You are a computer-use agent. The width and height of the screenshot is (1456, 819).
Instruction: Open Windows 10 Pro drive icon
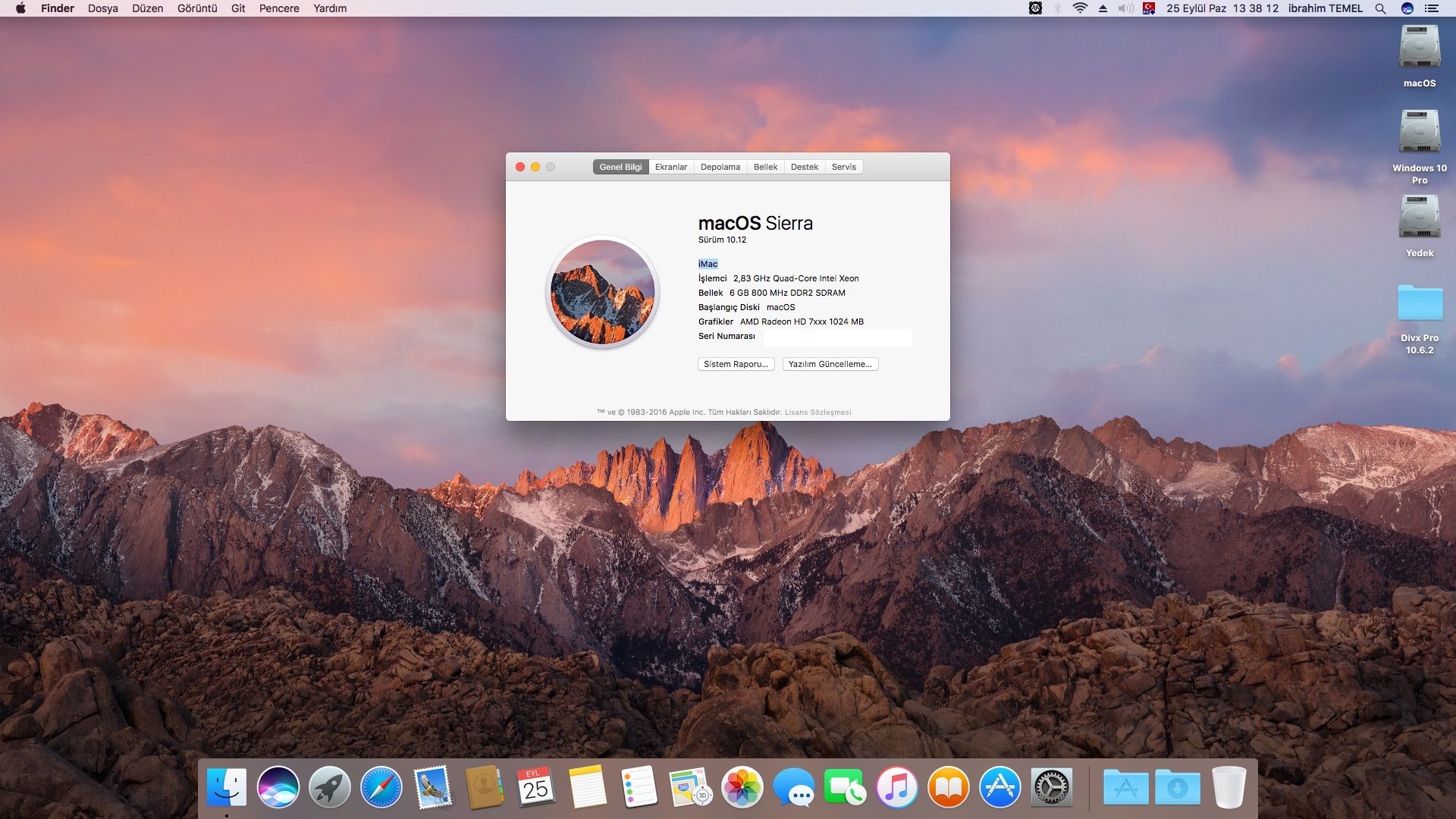[1419, 133]
